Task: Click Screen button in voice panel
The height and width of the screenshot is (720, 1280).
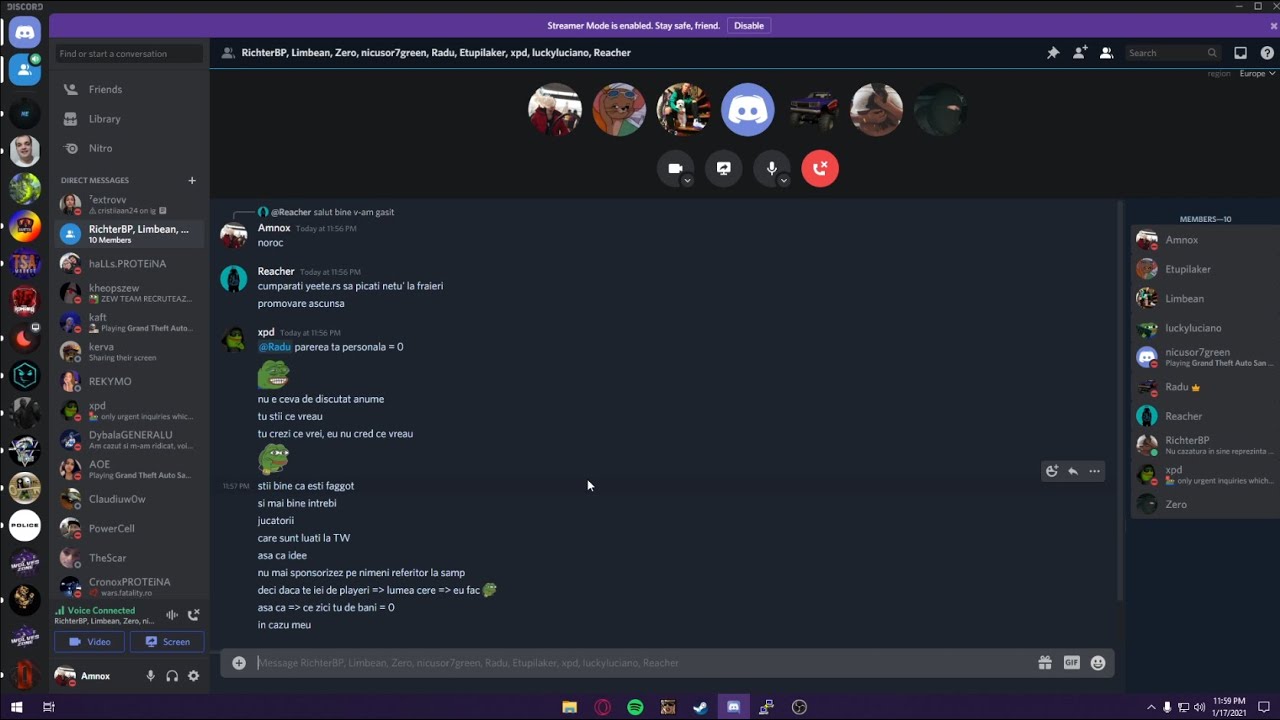Action: [168, 642]
